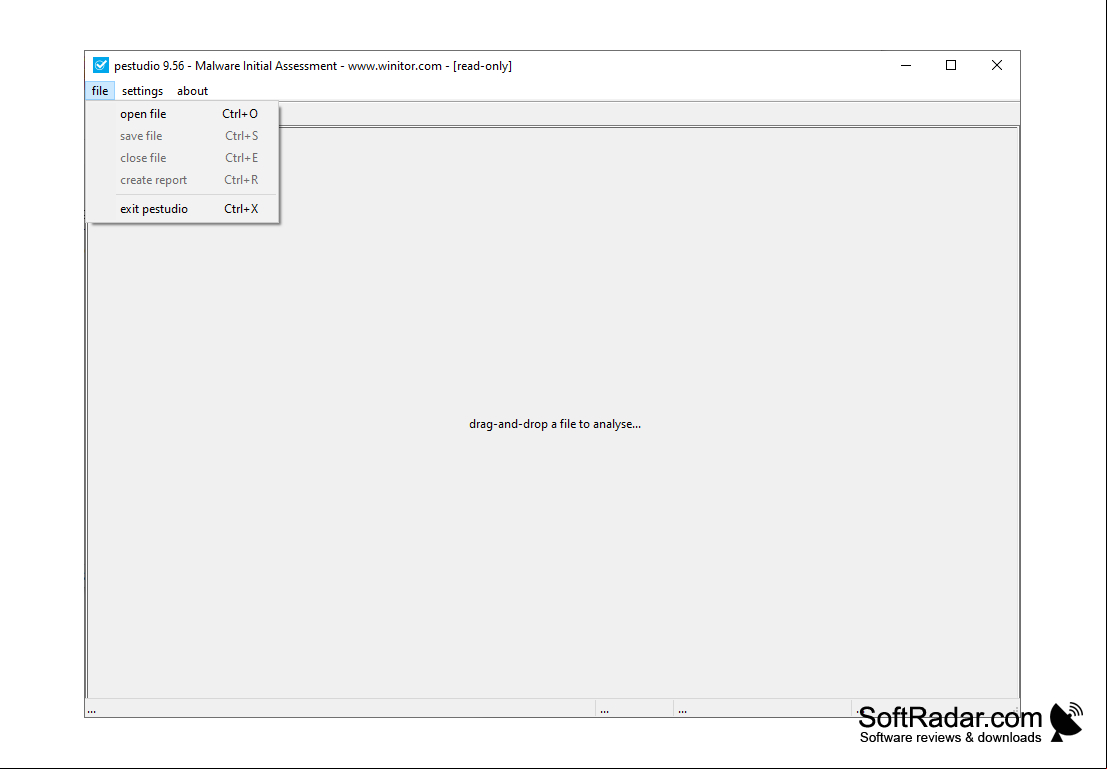This screenshot has width=1107, height=769.
Task: Select the greyed save file entry
Action: pyautogui.click(x=183, y=136)
